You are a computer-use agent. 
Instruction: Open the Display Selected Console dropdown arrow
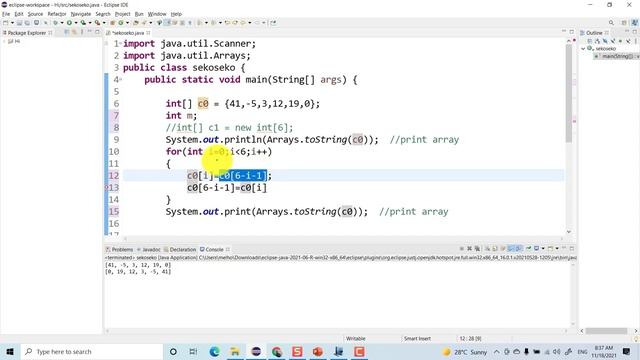[543, 248]
